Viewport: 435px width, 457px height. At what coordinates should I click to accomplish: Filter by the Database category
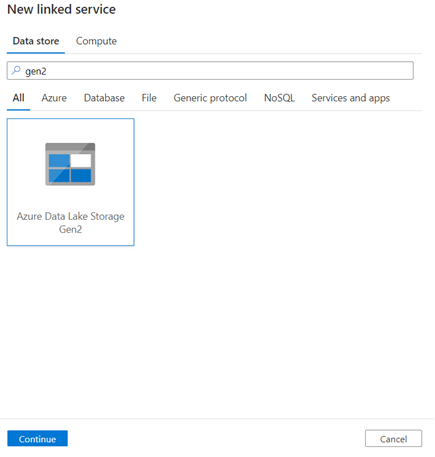(x=104, y=98)
